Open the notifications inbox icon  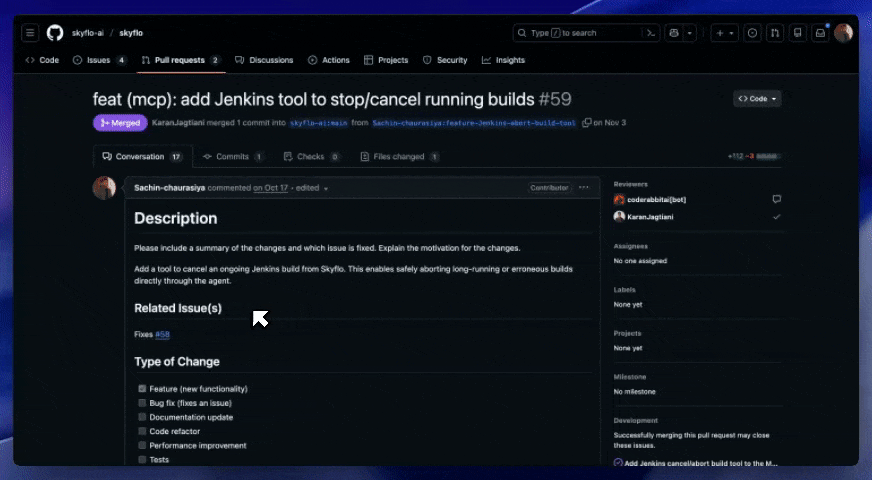click(x=820, y=33)
